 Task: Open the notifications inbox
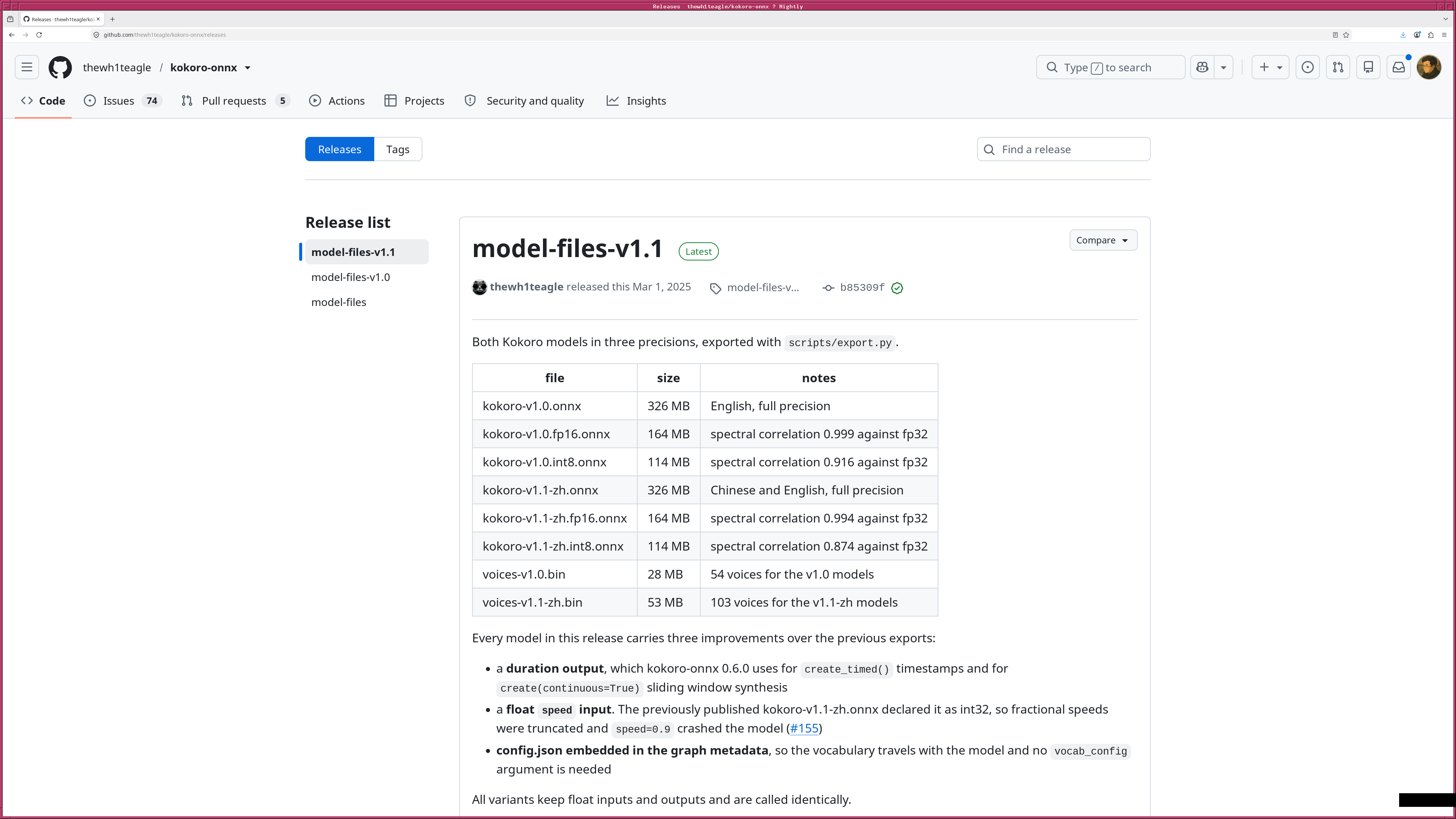click(1399, 67)
